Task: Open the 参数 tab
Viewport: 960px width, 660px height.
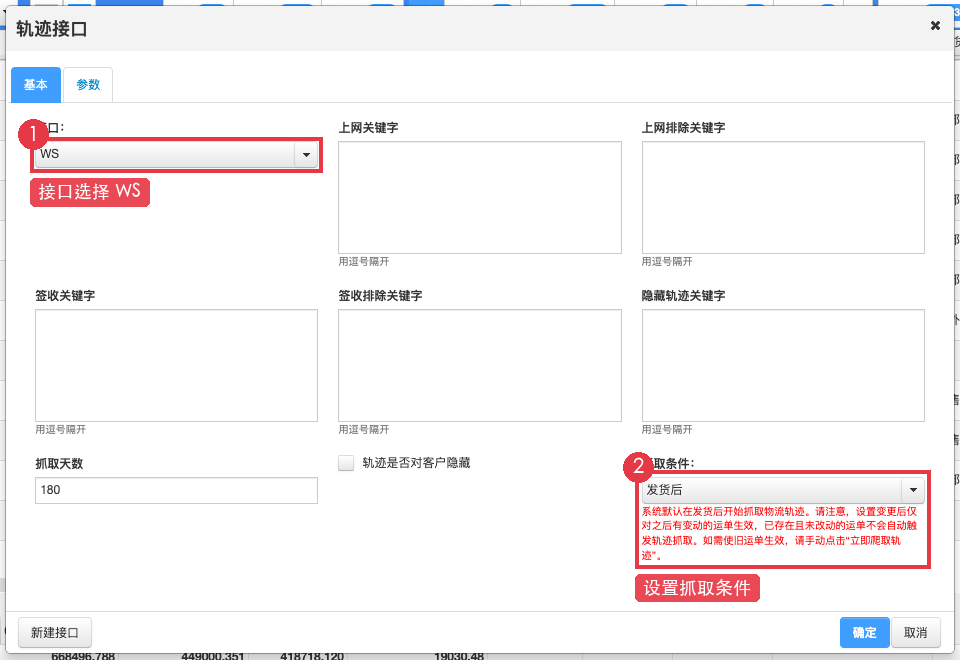Action: (x=88, y=84)
